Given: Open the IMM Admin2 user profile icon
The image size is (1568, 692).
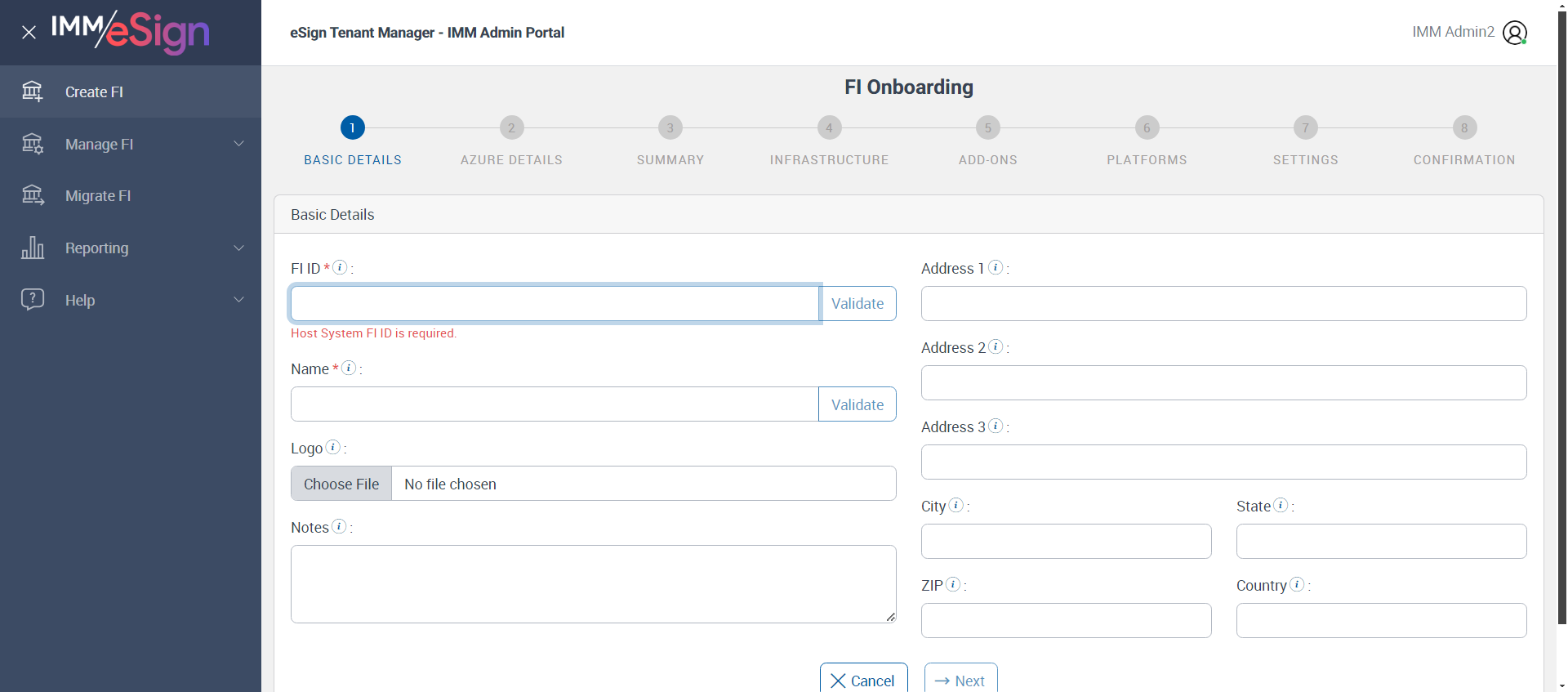Looking at the screenshot, I should point(1514,33).
